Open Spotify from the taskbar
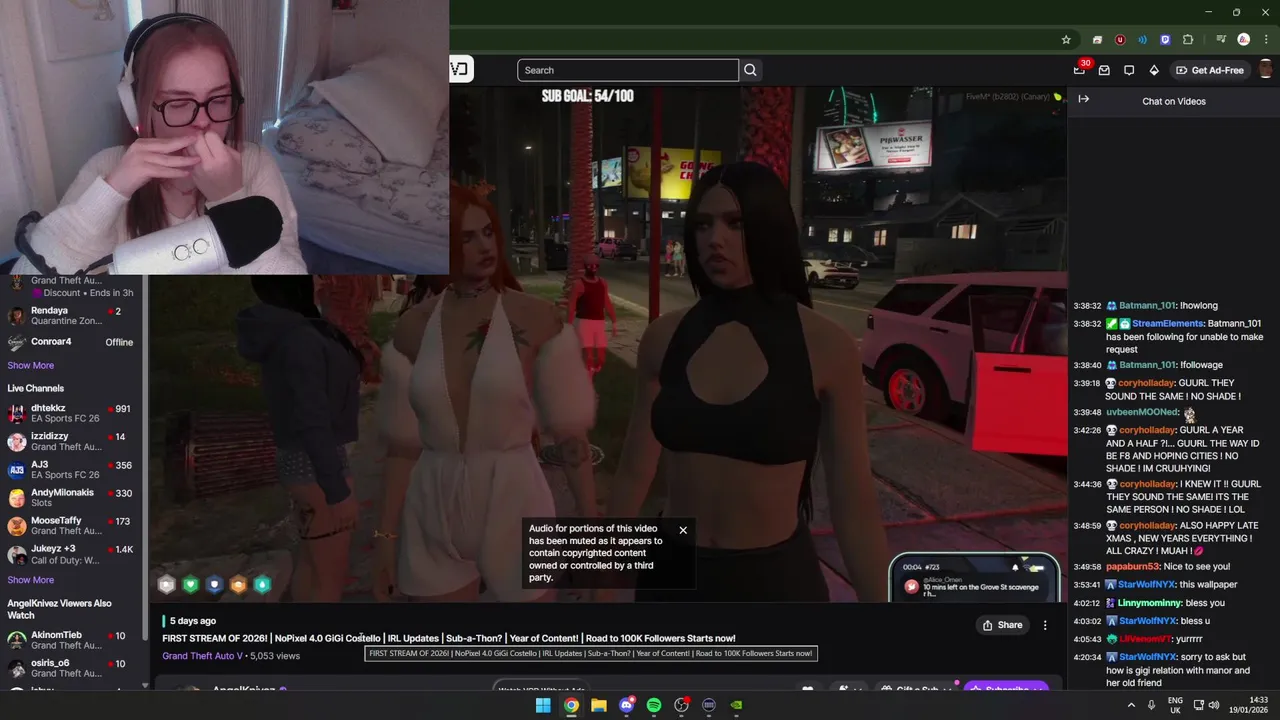Image resolution: width=1280 pixels, height=720 pixels. click(x=654, y=705)
